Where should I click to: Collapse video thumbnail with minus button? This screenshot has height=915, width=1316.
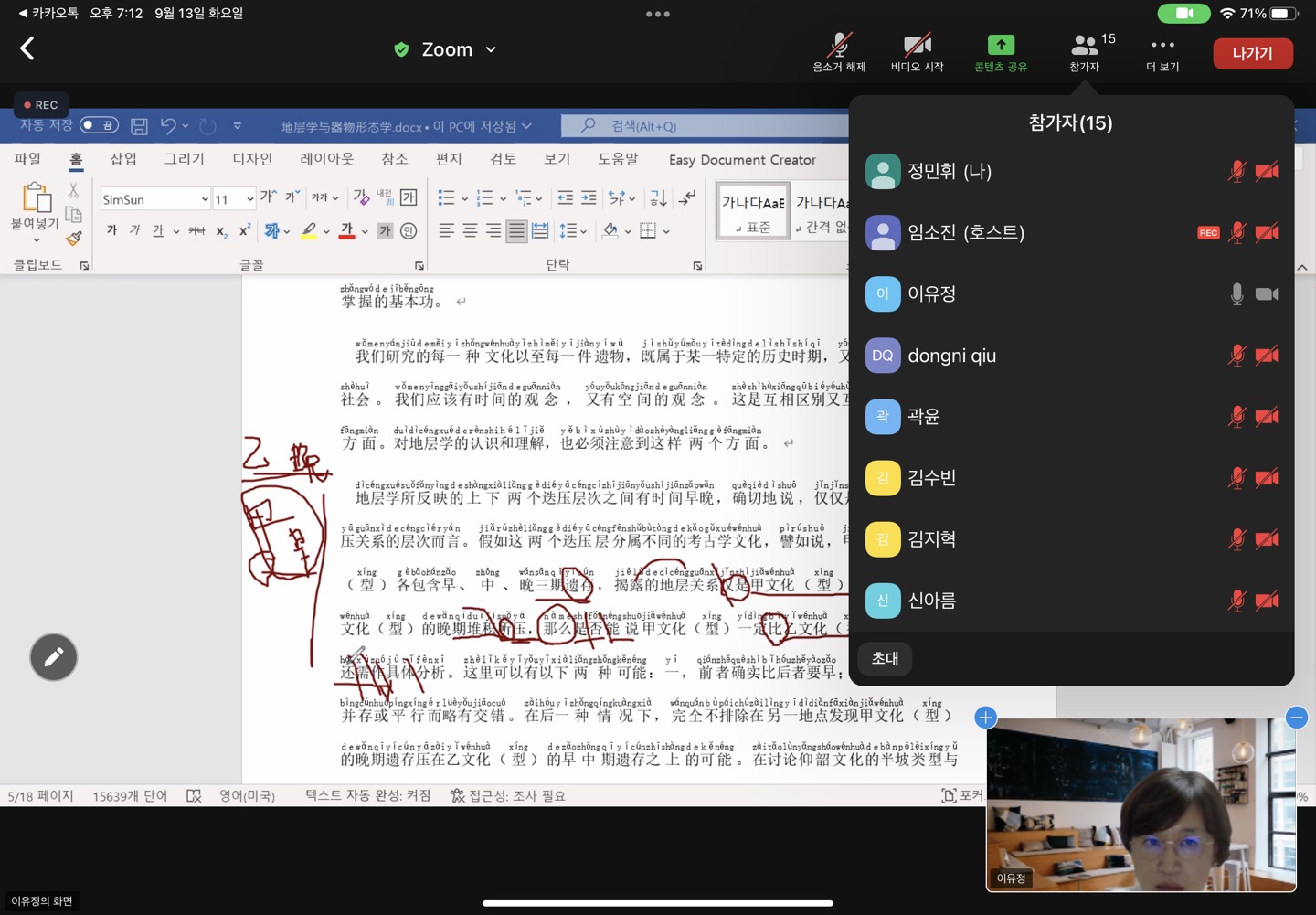pyautogui.click(x=1296, y=718)
